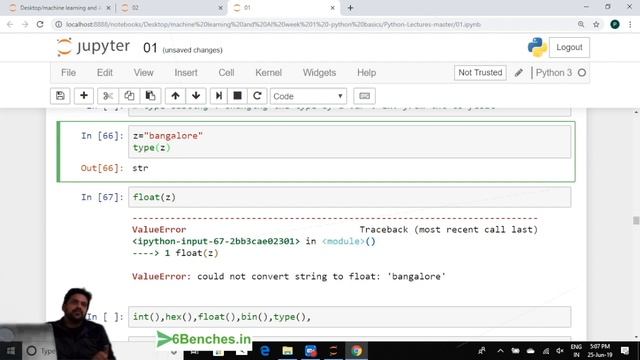
Task: Rename notebook by clicking title 01
Action: click(x=150, y=48)
